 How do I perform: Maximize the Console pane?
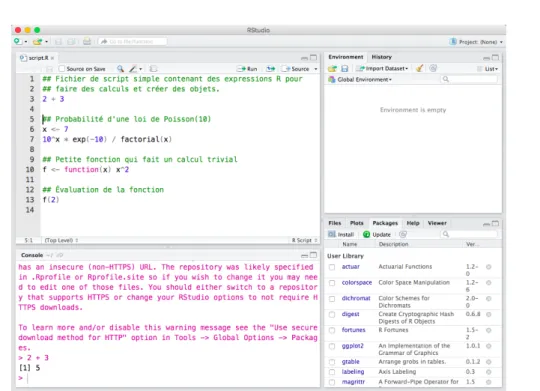tap(313, 255)
